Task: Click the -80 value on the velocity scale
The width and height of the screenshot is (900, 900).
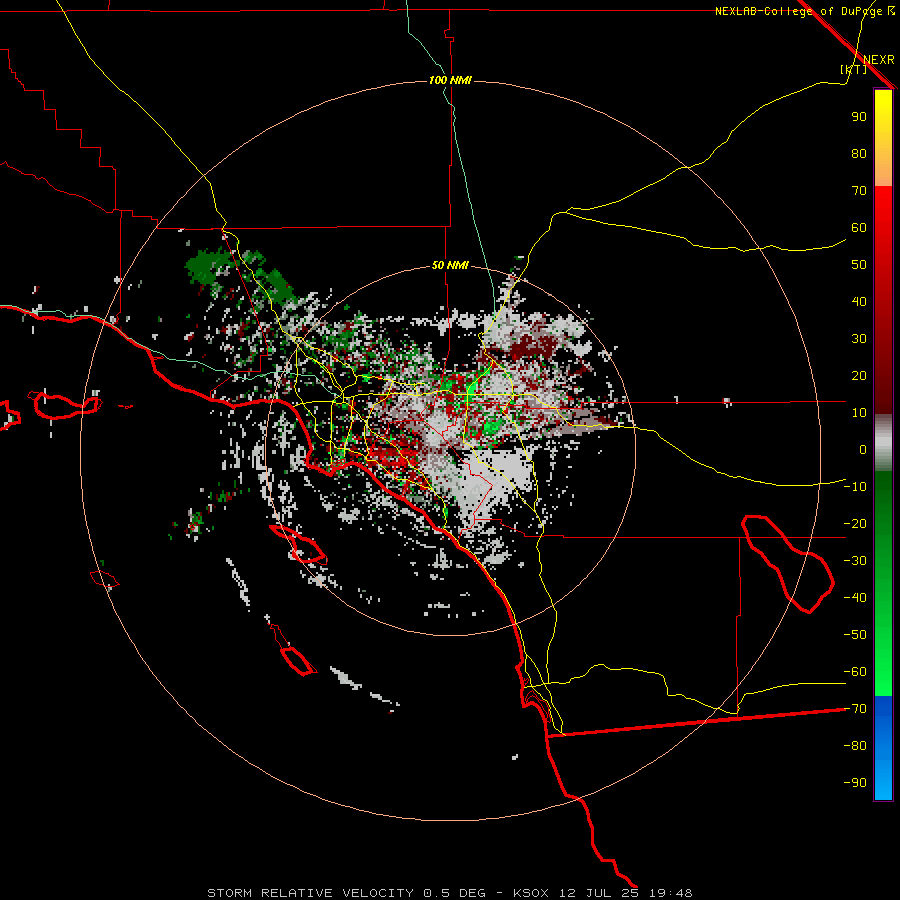Action: [x=855, y=746]
